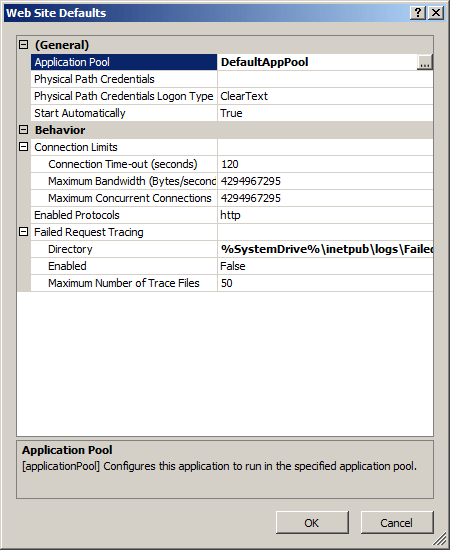Screen dimensions: 450x550
Task: Open the Application Pool browse ellipsis button
Action: point(424,62)
